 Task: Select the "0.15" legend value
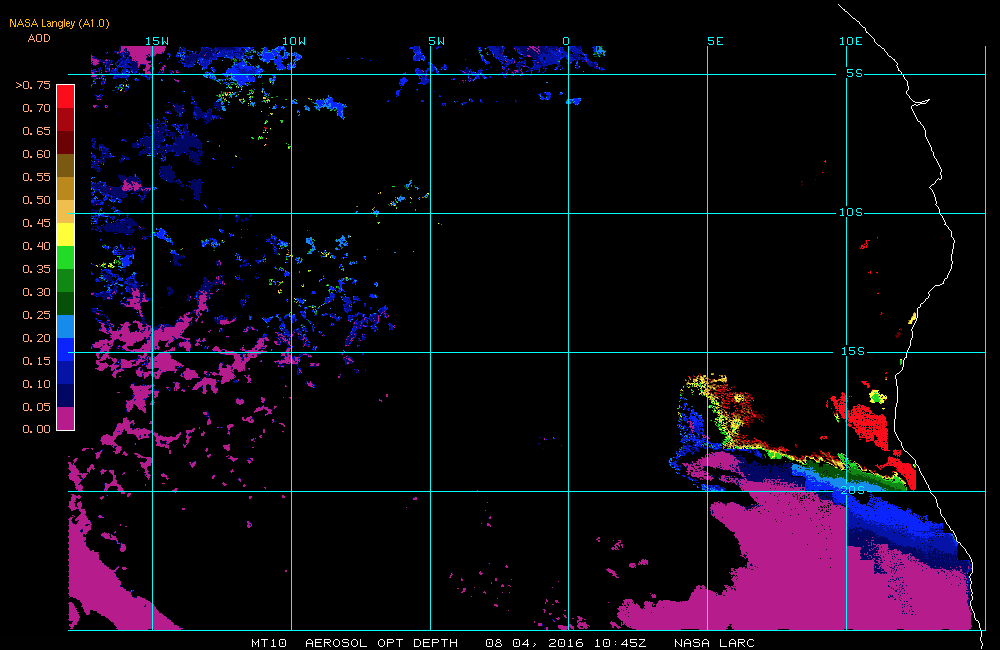tap(36, 361)
